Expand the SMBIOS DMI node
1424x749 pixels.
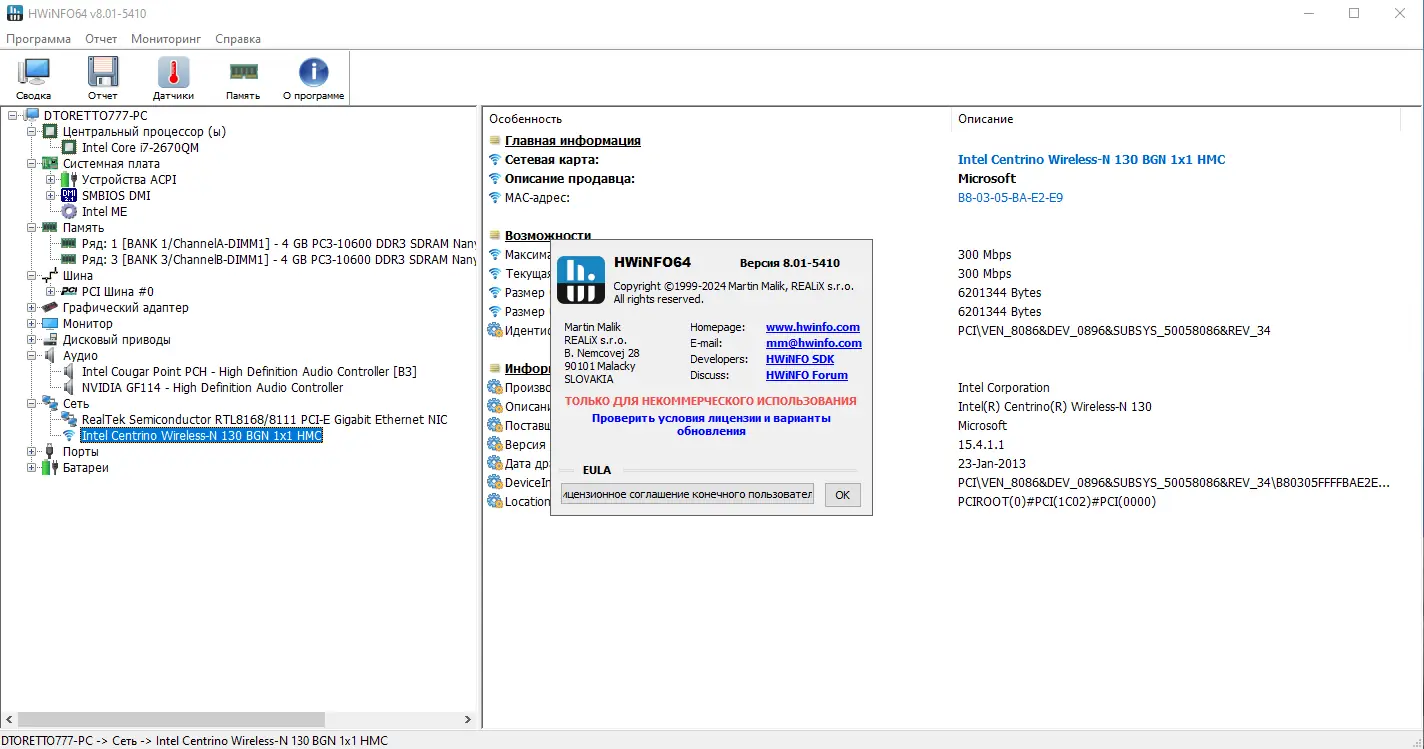[x=51, y=195]
